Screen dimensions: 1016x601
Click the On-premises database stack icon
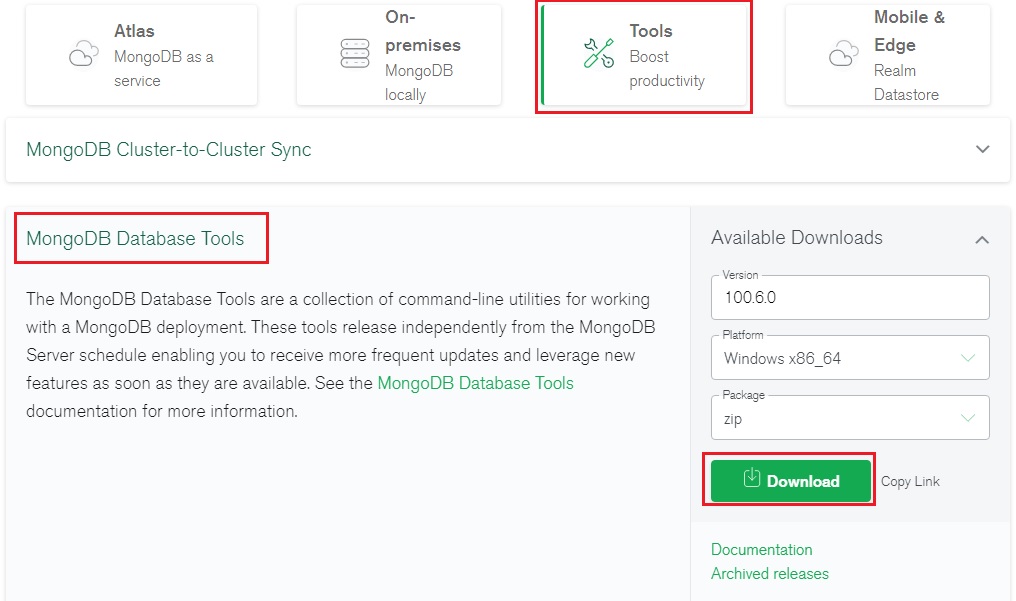pos(354,53)
